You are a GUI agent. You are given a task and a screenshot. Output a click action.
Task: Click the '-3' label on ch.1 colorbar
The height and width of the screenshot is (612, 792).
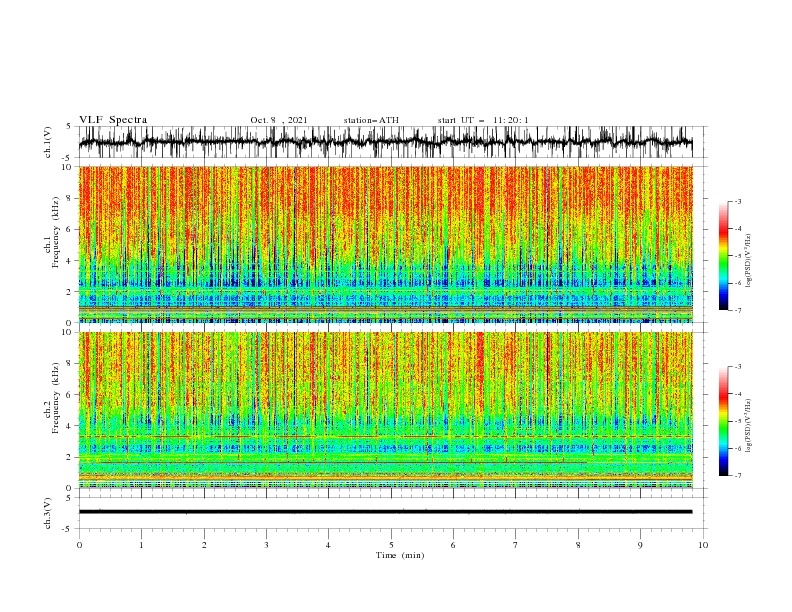point(737,201)
